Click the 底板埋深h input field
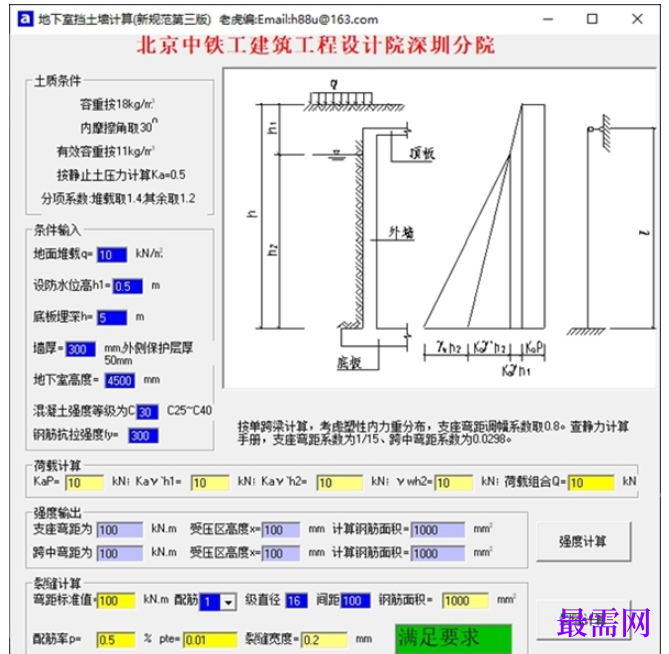Screen dimensions: 669x654 click(x=112, y=318)
